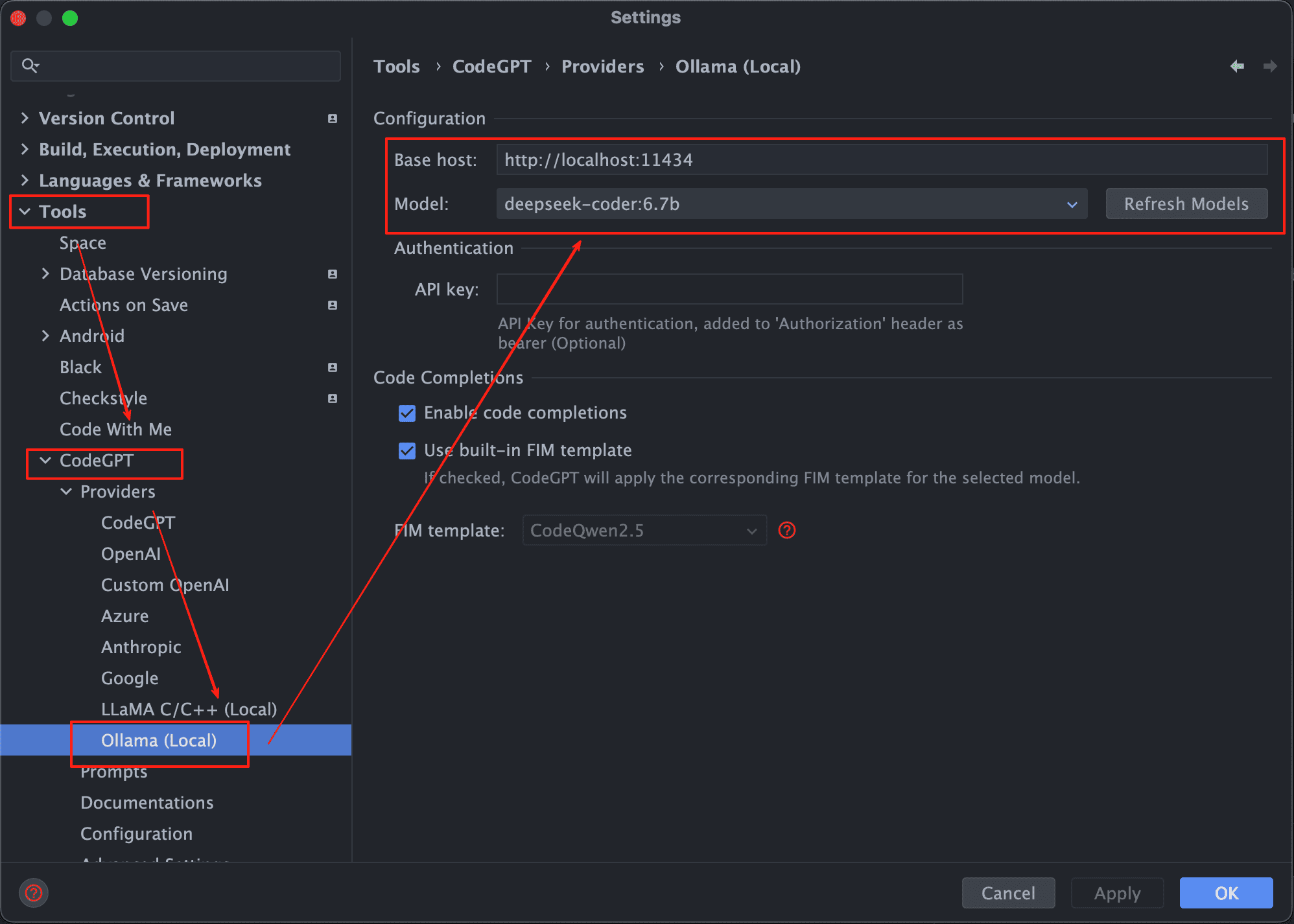Select Anthropic provider in tree
The image size is (1294, 924).
(141, 647)
